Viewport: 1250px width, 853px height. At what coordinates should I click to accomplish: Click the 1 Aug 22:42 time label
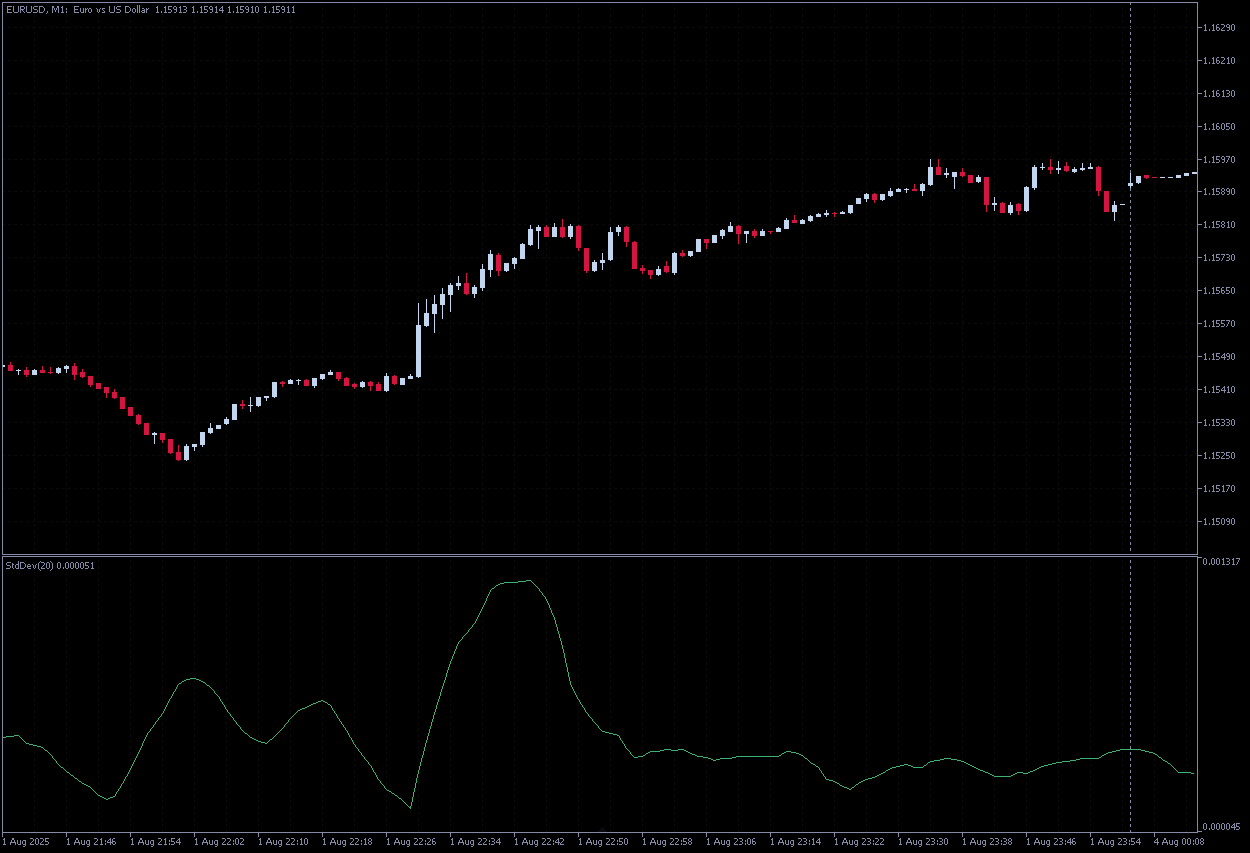[x=538, y=842]
